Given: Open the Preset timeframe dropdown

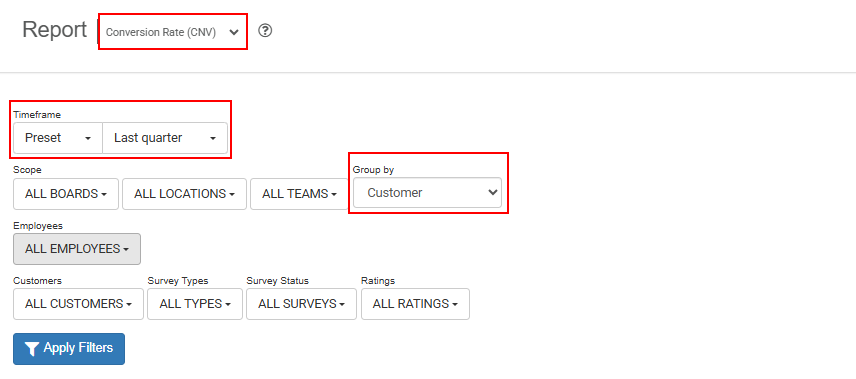Looking at the screenshot, I should [x=58, y=138].
